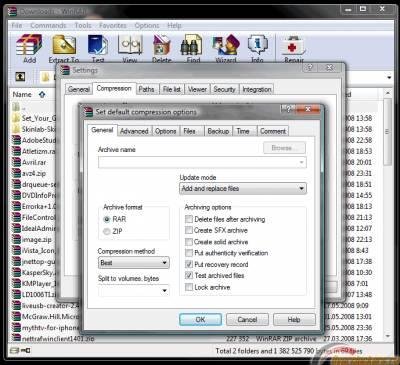400x365 pixels.
Task: Click the image.zip archive icon
Action: 16,239
